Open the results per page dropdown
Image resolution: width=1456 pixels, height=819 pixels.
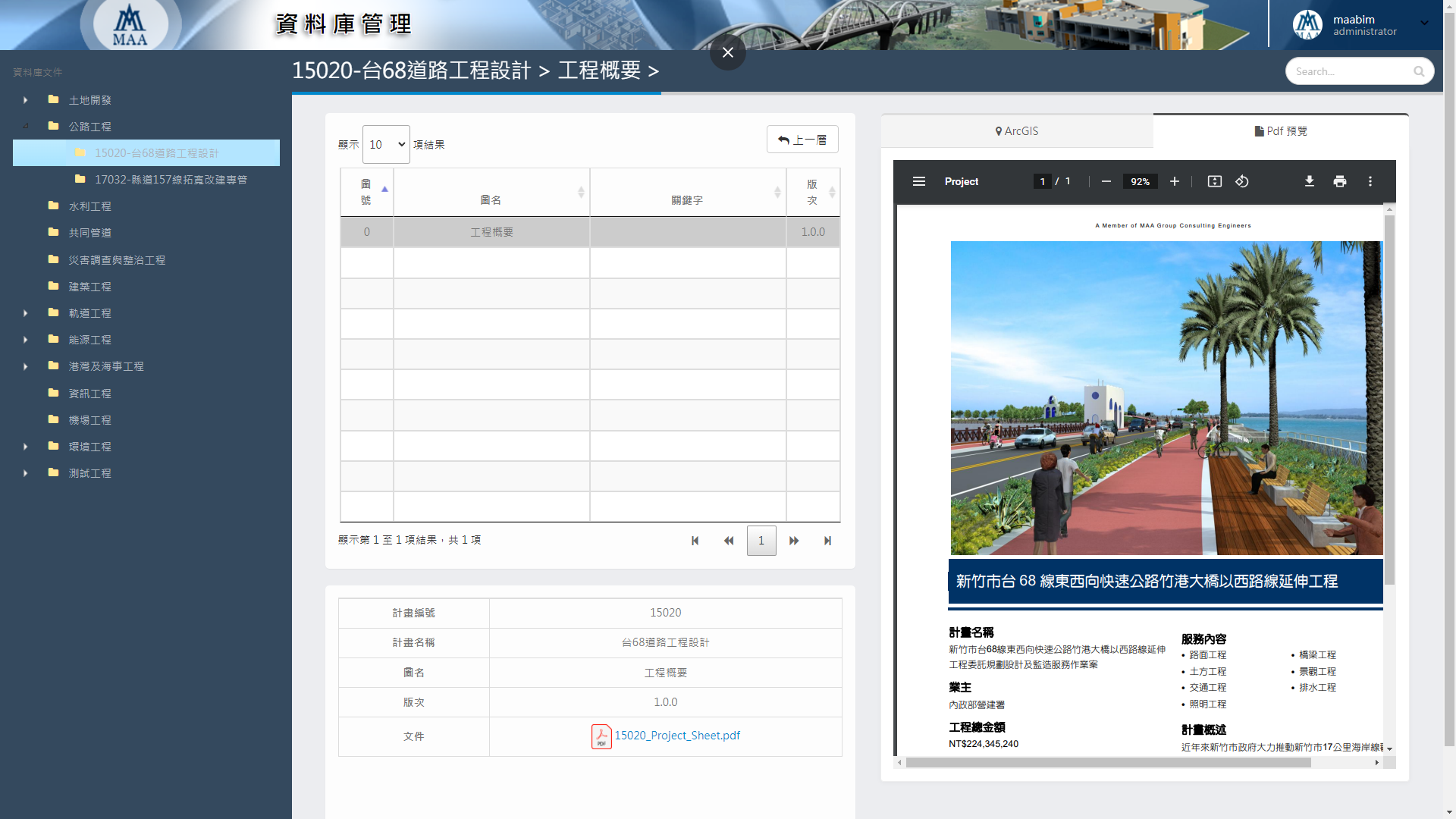tap(386, 144)
